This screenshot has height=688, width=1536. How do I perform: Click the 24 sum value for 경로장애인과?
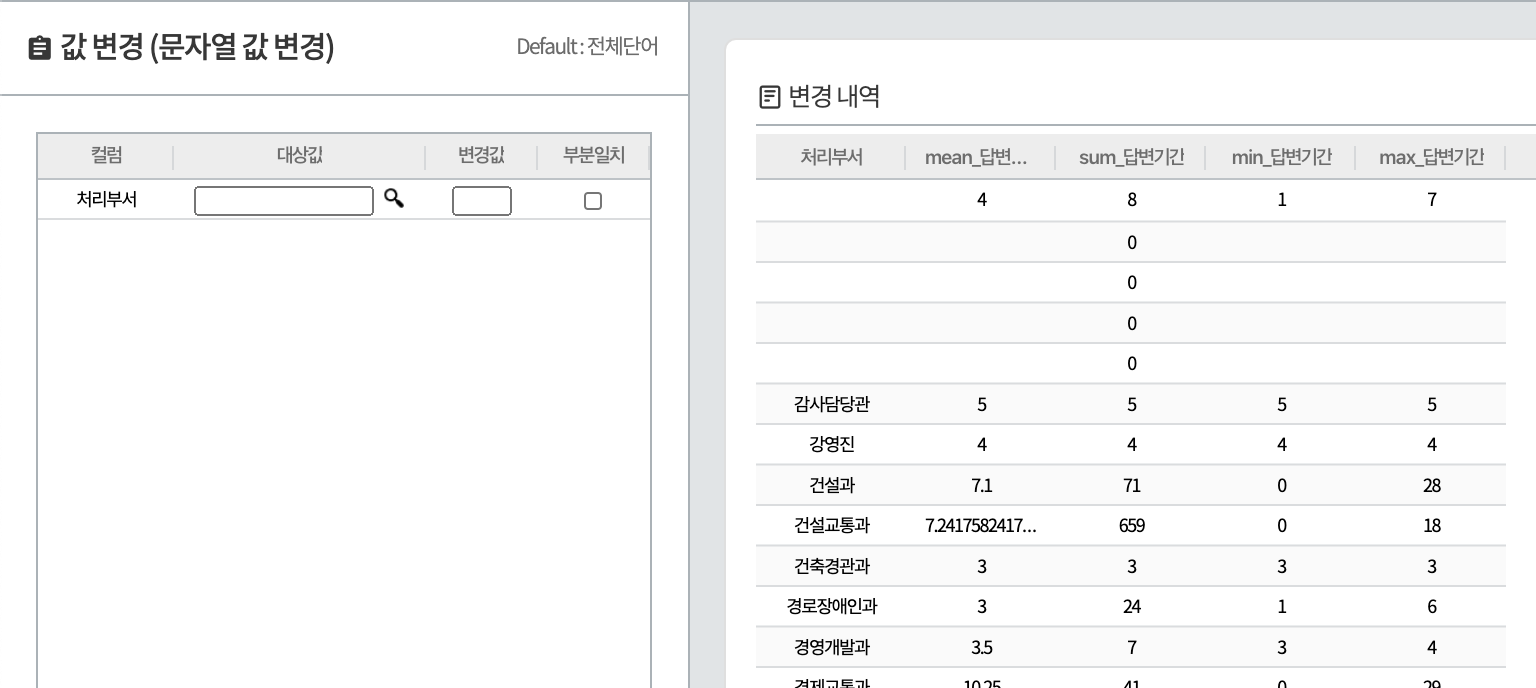tap(1132, 607)
